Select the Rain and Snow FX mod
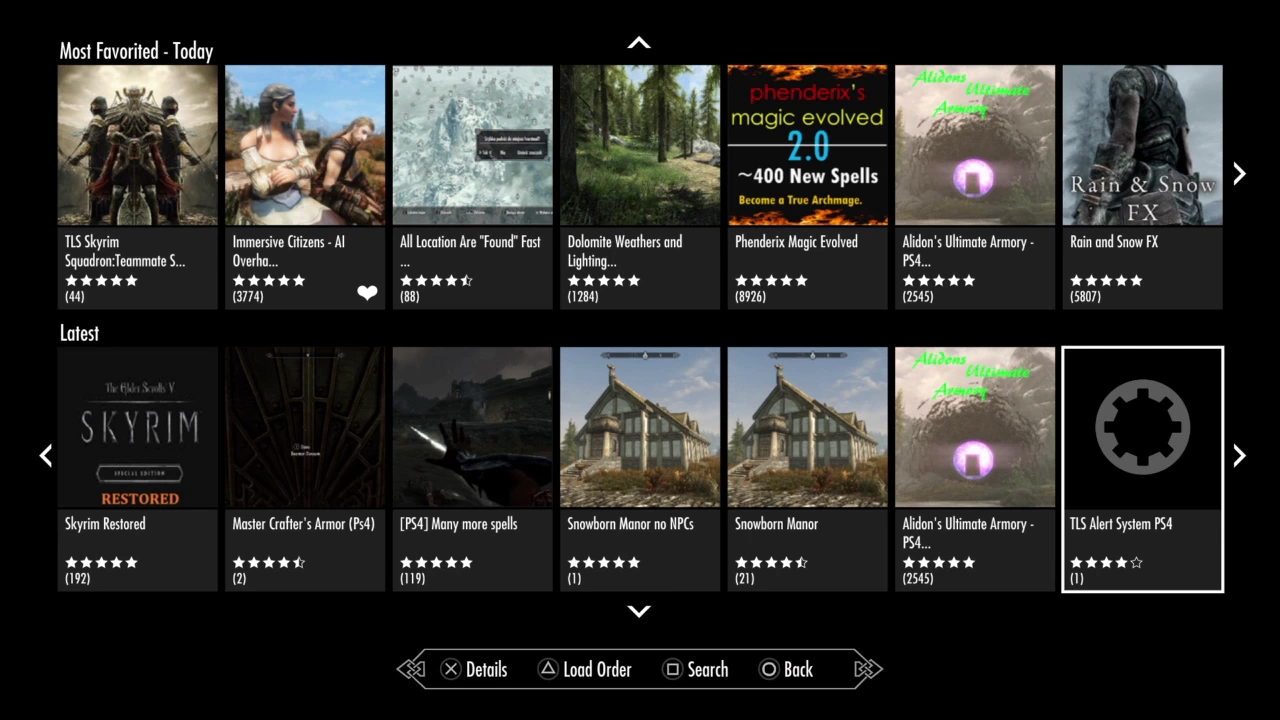Screen dimensions: 1280x720 pos(1143,187)
